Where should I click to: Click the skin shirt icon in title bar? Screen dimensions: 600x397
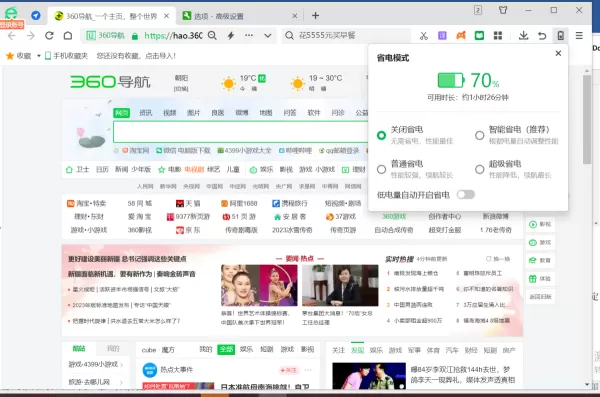(x=503, y=10)
